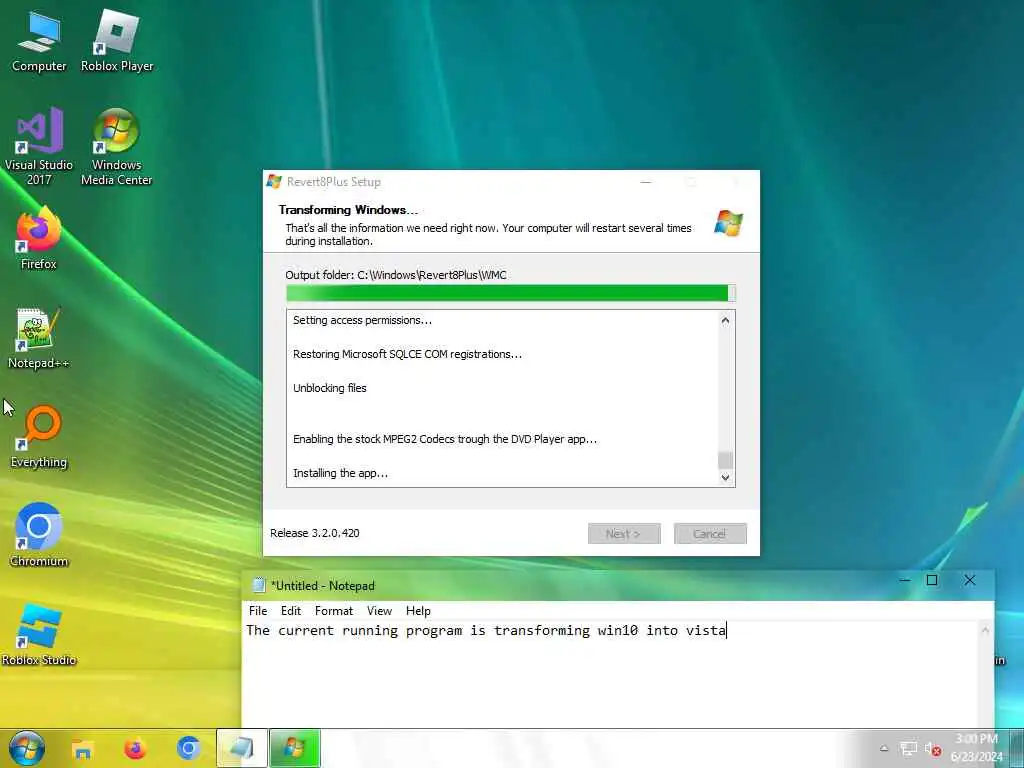Launch Chromium from the desktop
This screenshot has width=1024, height=768.
[39, 535]
